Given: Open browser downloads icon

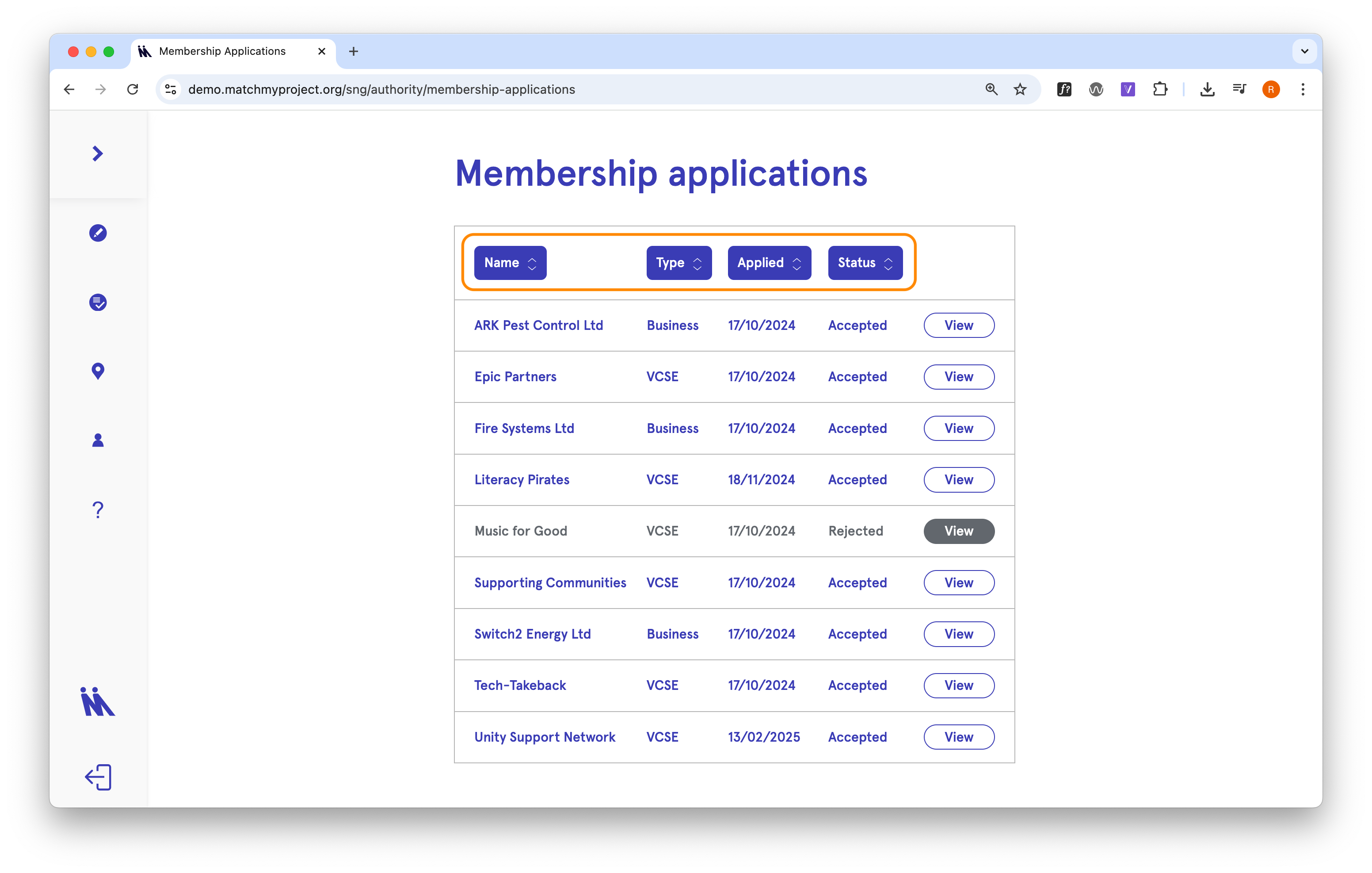Looking at the screenshot, I should pos(1207,89).
